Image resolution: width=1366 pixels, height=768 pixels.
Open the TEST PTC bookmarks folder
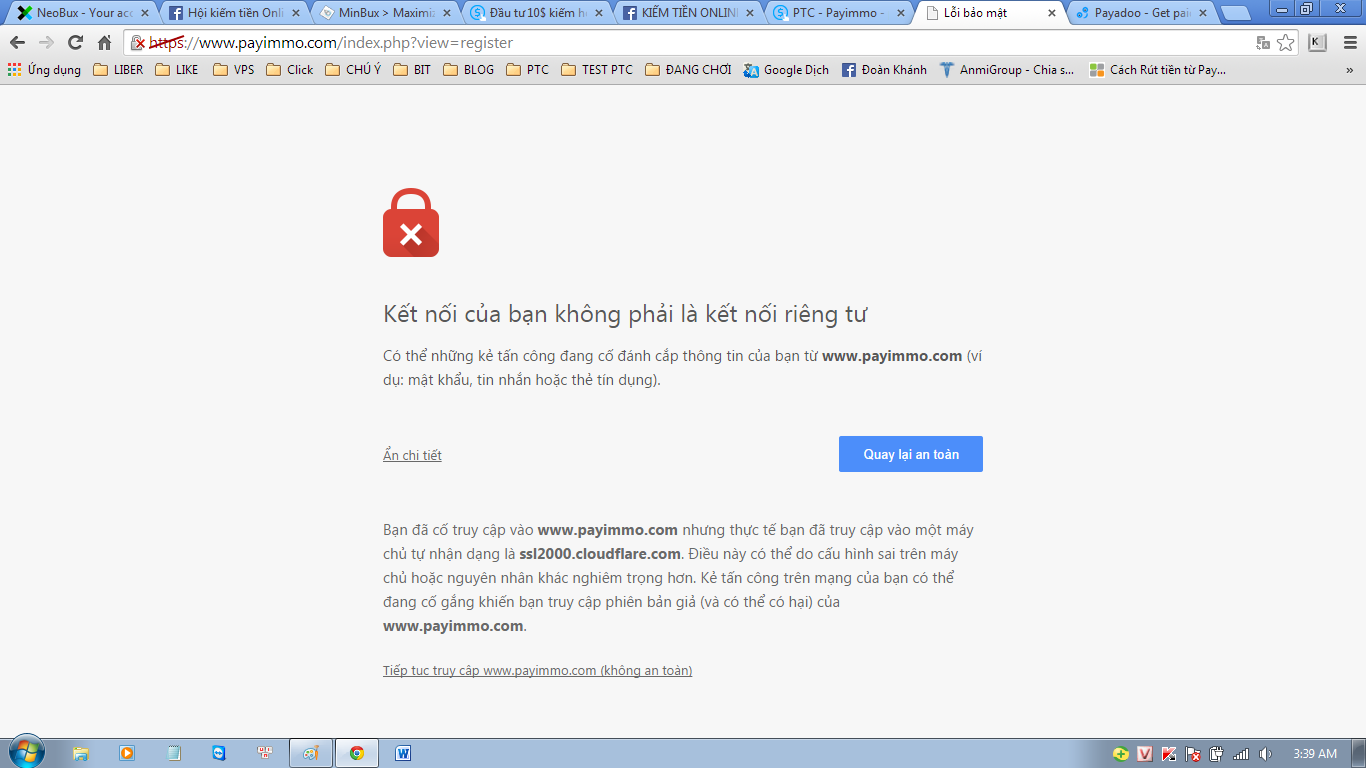[x=598, y=70]
